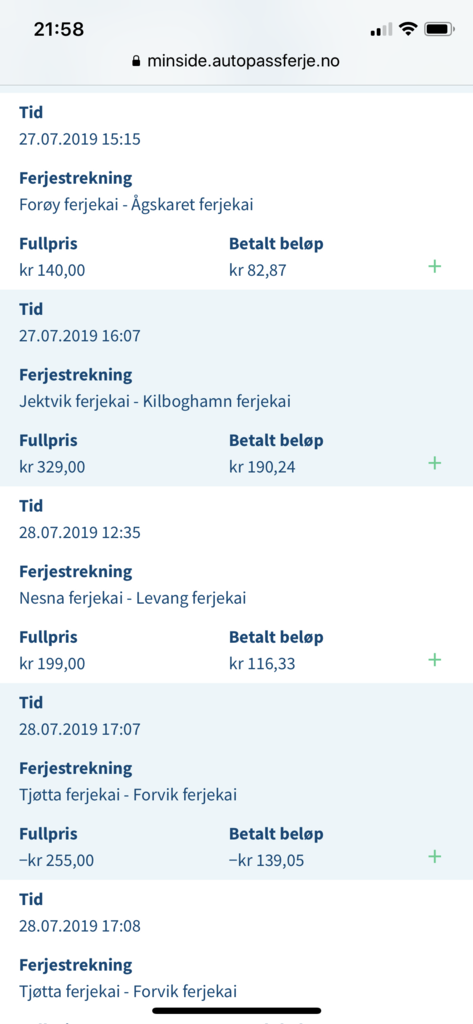Tap the 21:58 clock in status bar

coord(59,29)
